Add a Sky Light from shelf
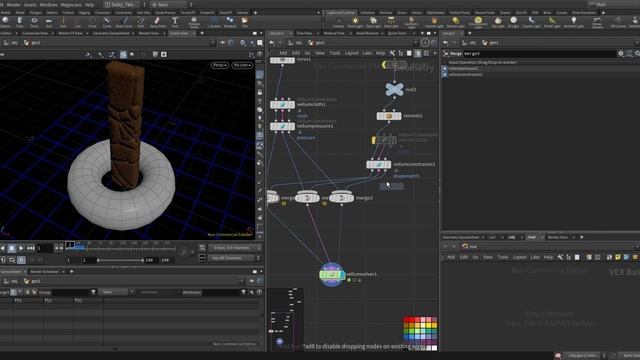640x360 pixels. tap(498, 22)
